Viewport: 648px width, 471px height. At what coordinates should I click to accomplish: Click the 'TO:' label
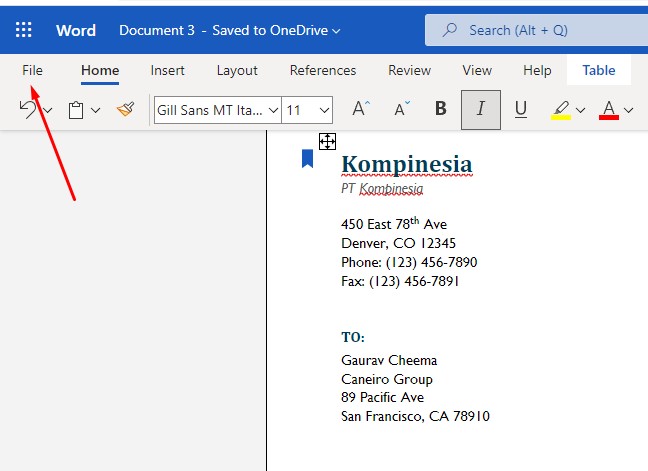(x=353, y=337)
